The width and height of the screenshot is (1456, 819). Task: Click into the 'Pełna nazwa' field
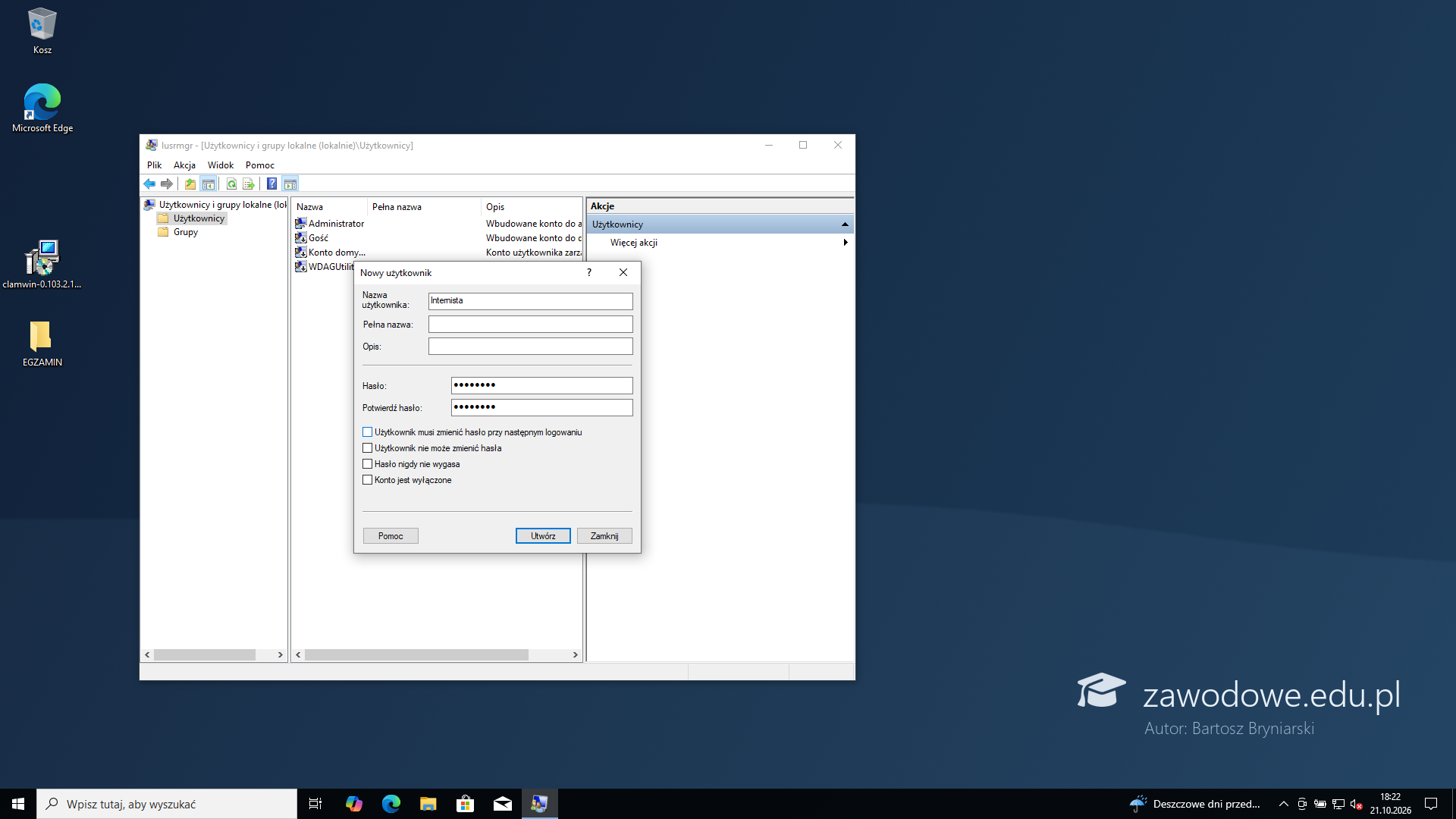(530, 325)
